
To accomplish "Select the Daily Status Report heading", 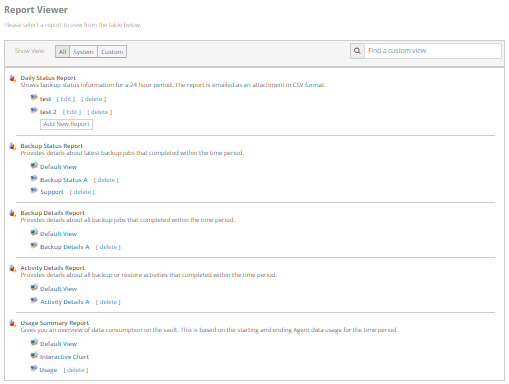I will click(48, 78).
